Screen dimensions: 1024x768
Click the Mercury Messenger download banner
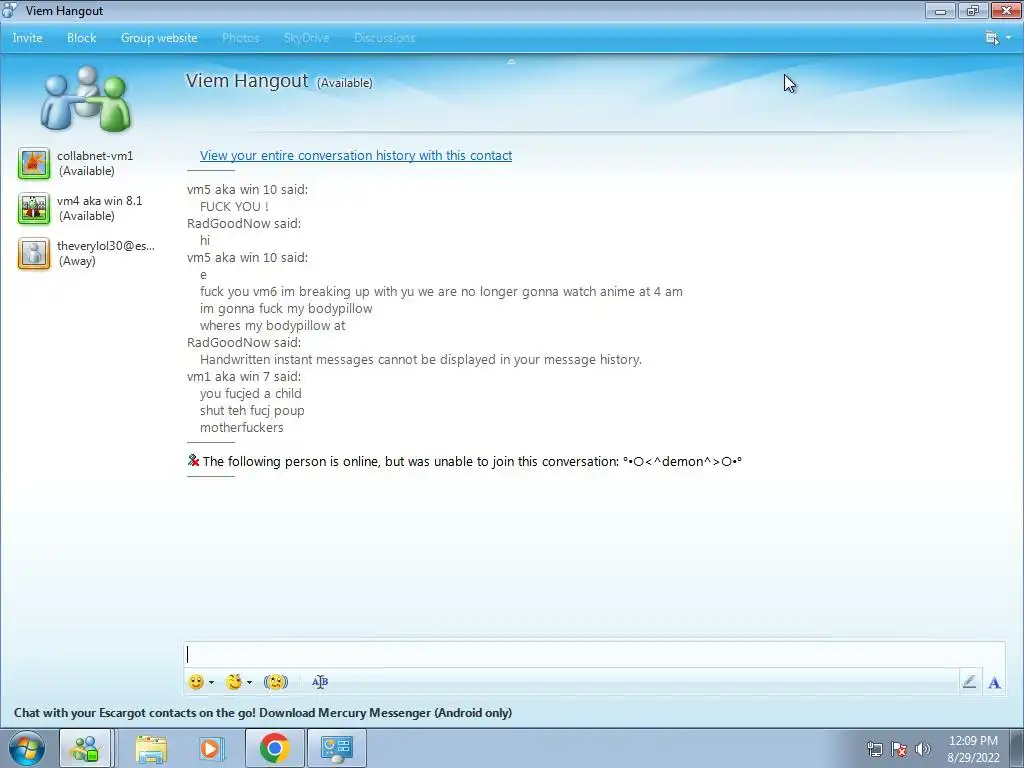pyautogui.click(x=263, y=712)
